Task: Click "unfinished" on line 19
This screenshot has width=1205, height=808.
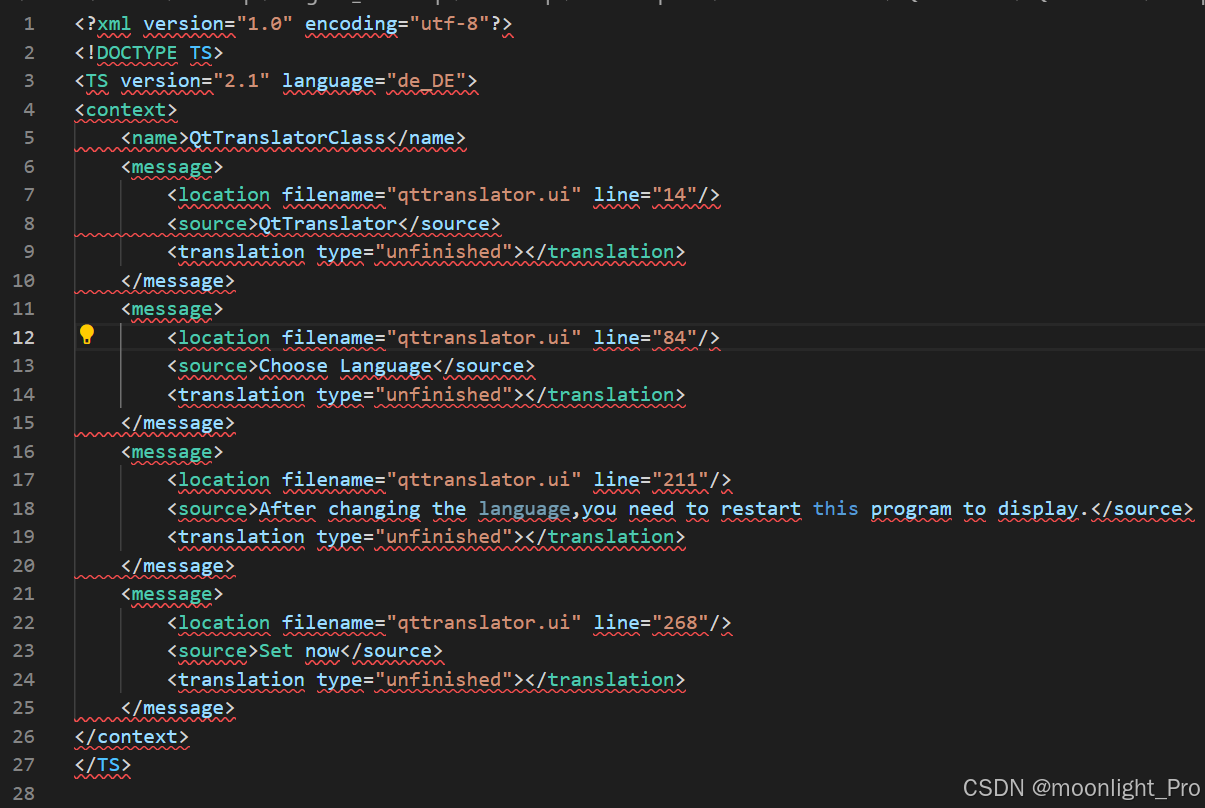Action: (444, 536)
